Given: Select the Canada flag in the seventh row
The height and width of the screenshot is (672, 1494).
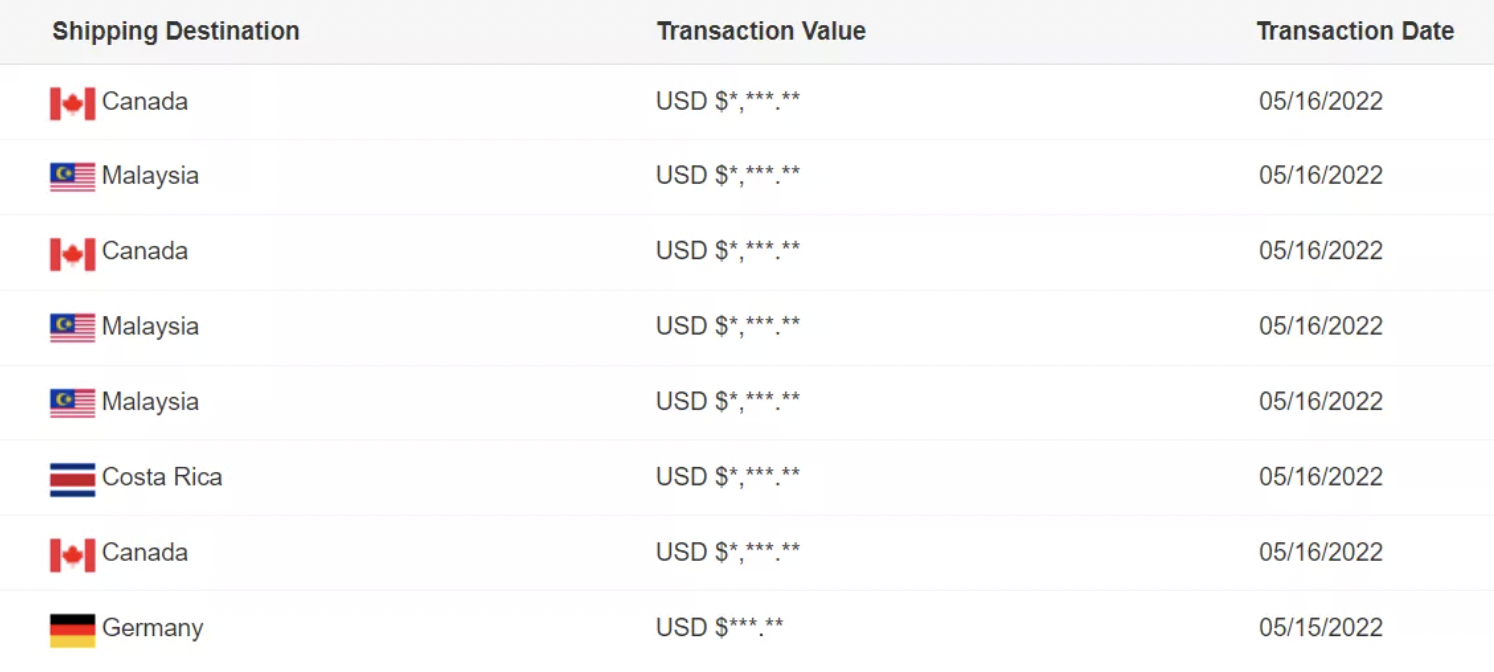Looking at the screenshot, I should click(72, 554).
